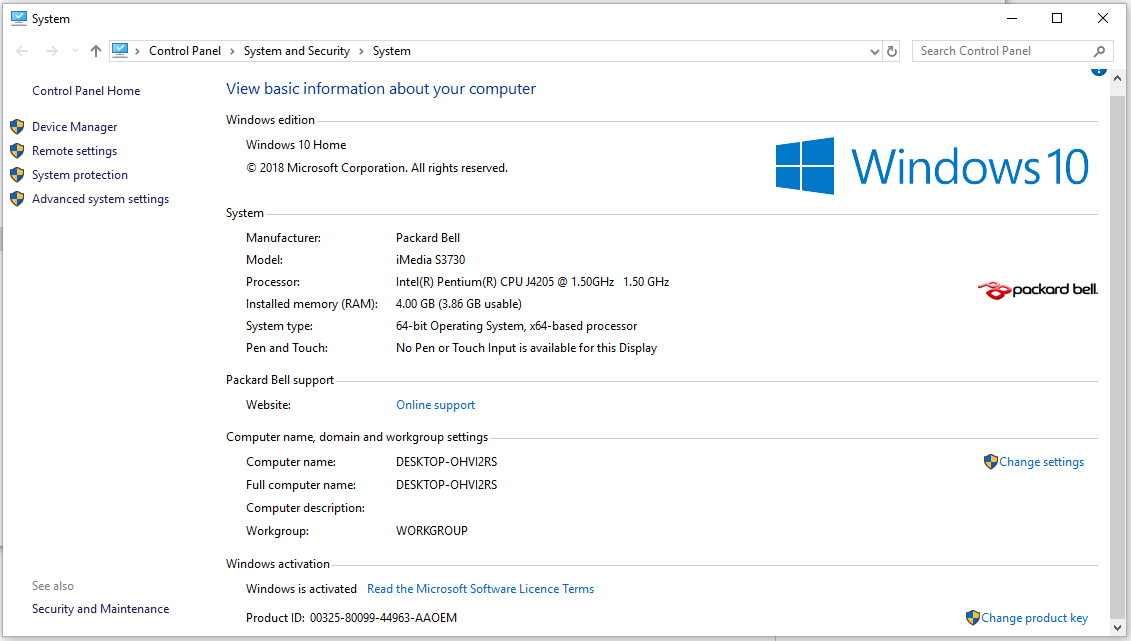Screen dimensions: 1131x641
Task: Click the computer icon in address bar
Action: pos(120,50)
